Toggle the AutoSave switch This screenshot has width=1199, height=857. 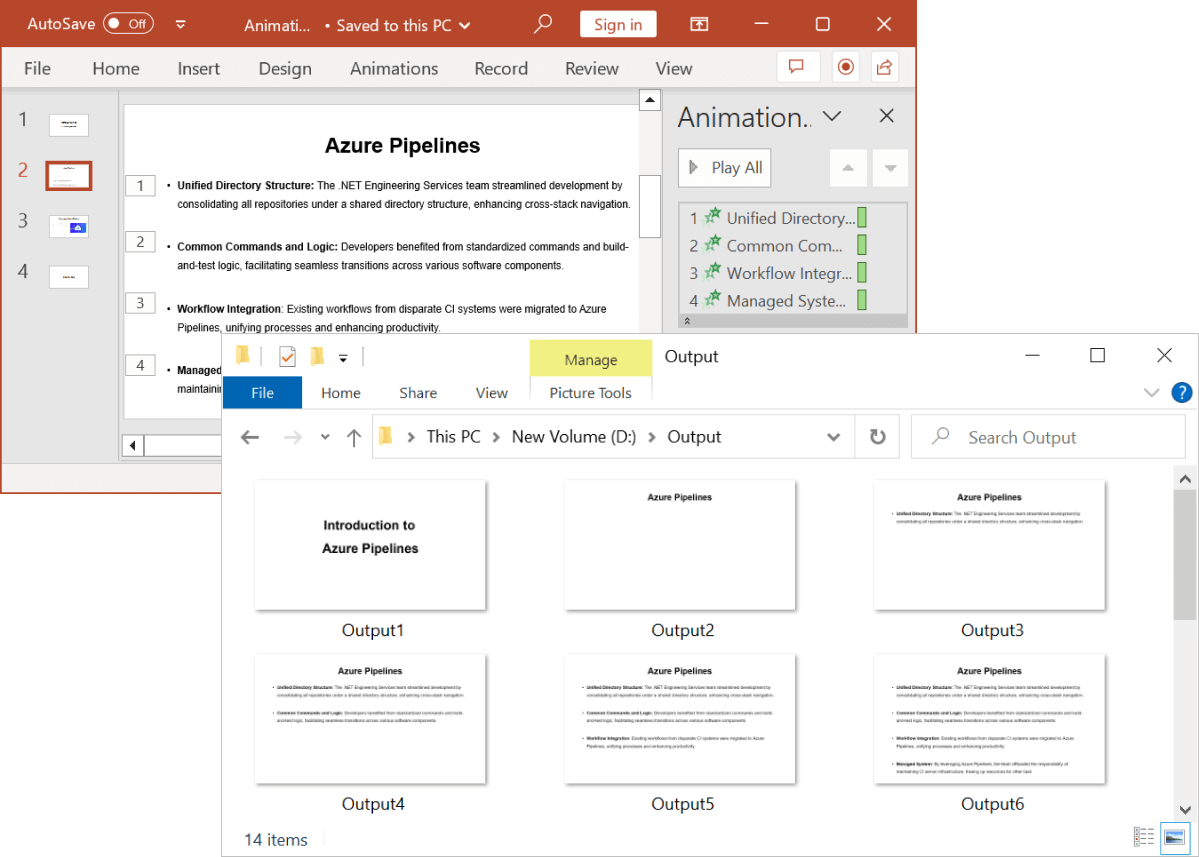(x=128, y=24)
